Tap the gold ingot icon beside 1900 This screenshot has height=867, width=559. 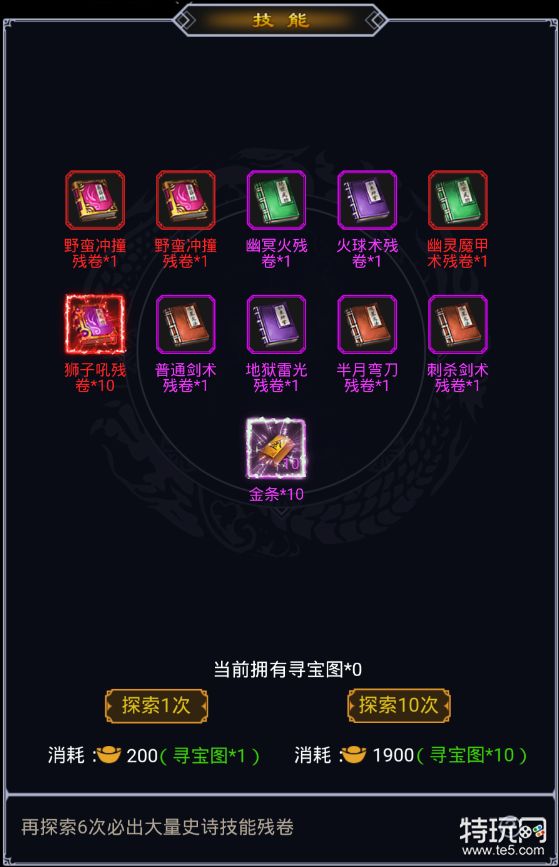pos(353,755)
